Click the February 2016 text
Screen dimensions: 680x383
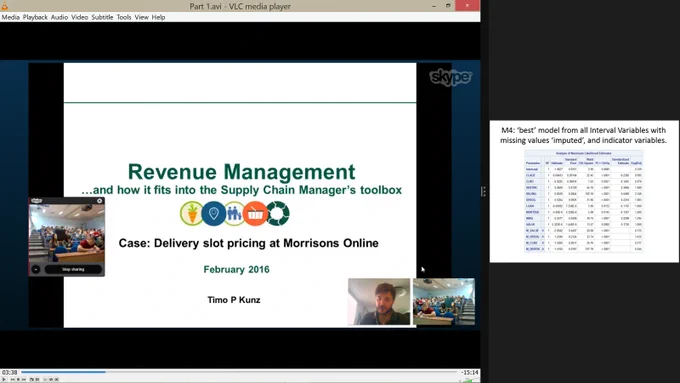[x=236, y=269]
